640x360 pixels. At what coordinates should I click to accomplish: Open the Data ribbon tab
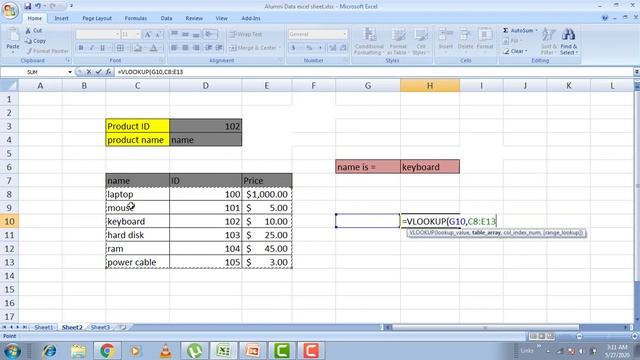coord(166,18)
